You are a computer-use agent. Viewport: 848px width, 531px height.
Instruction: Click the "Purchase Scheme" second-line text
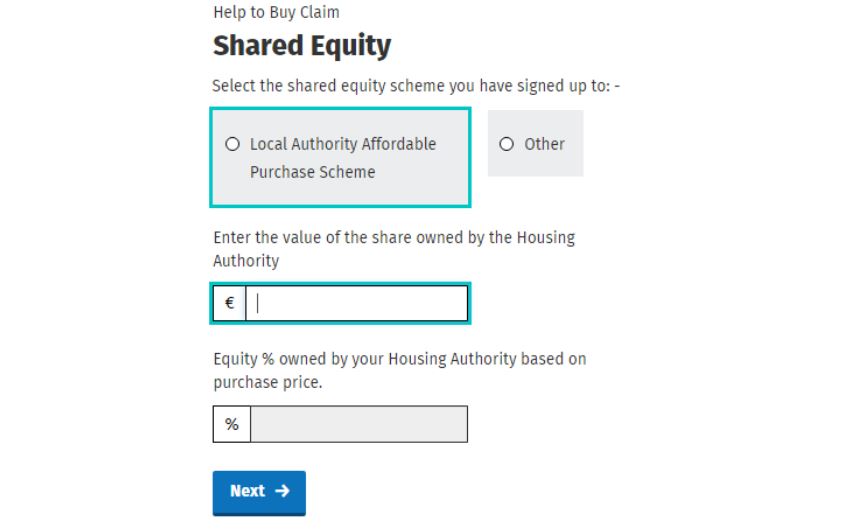(312, 172)
